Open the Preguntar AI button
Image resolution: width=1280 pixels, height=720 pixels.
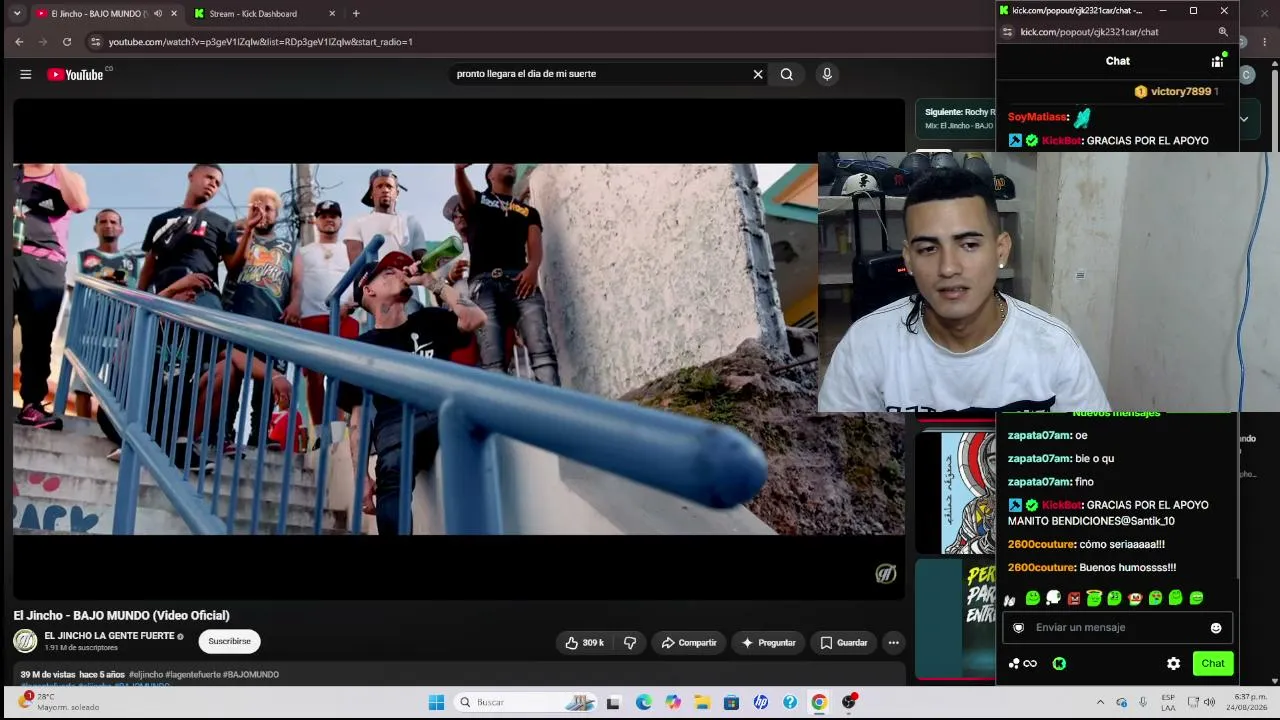tap(768, 643)
